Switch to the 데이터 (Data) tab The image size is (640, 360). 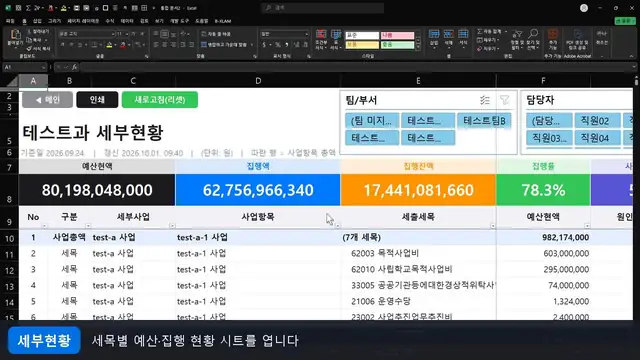[x=127, y=21]
